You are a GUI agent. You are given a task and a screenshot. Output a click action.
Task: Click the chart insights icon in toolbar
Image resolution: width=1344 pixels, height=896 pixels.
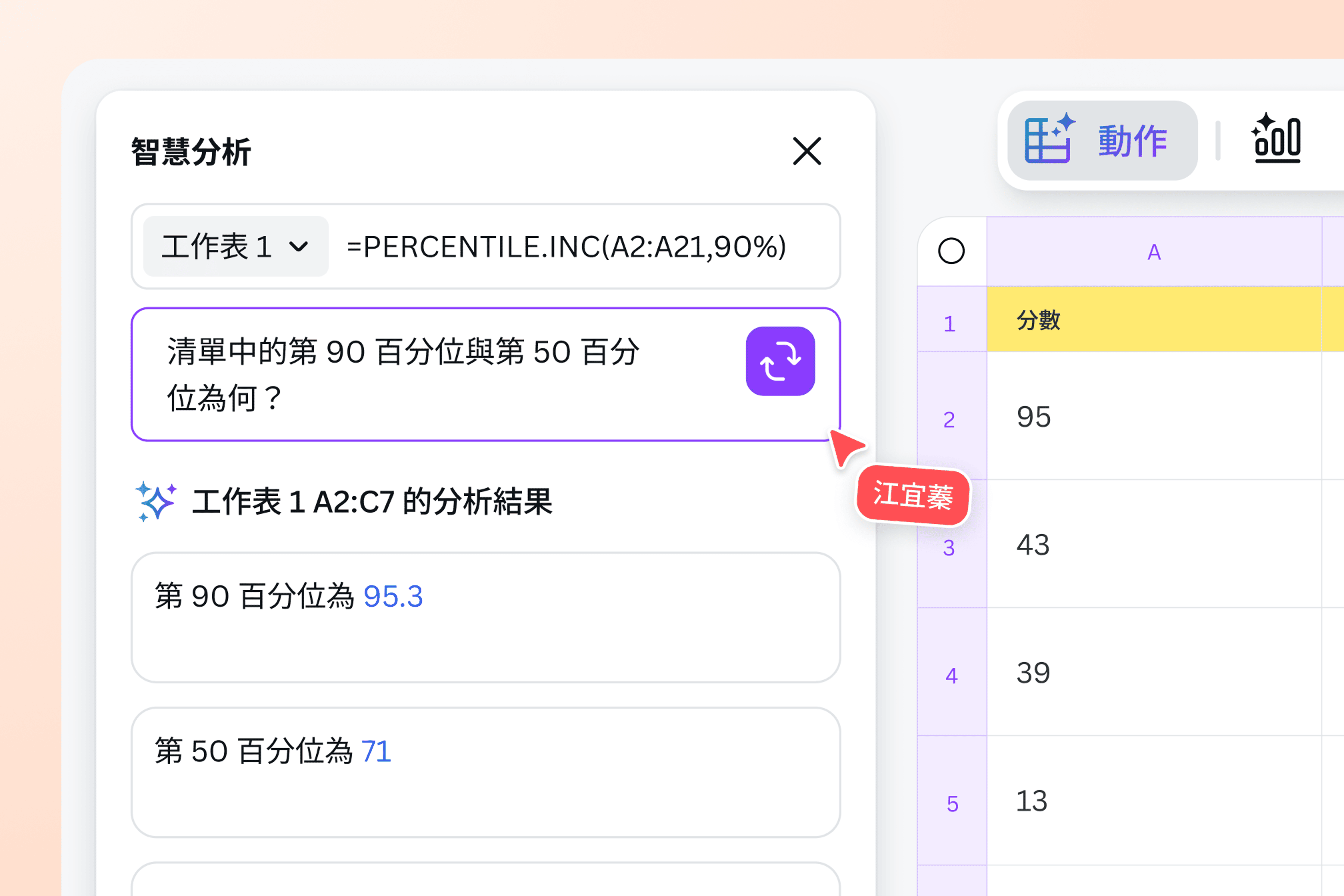point(1276,138)
